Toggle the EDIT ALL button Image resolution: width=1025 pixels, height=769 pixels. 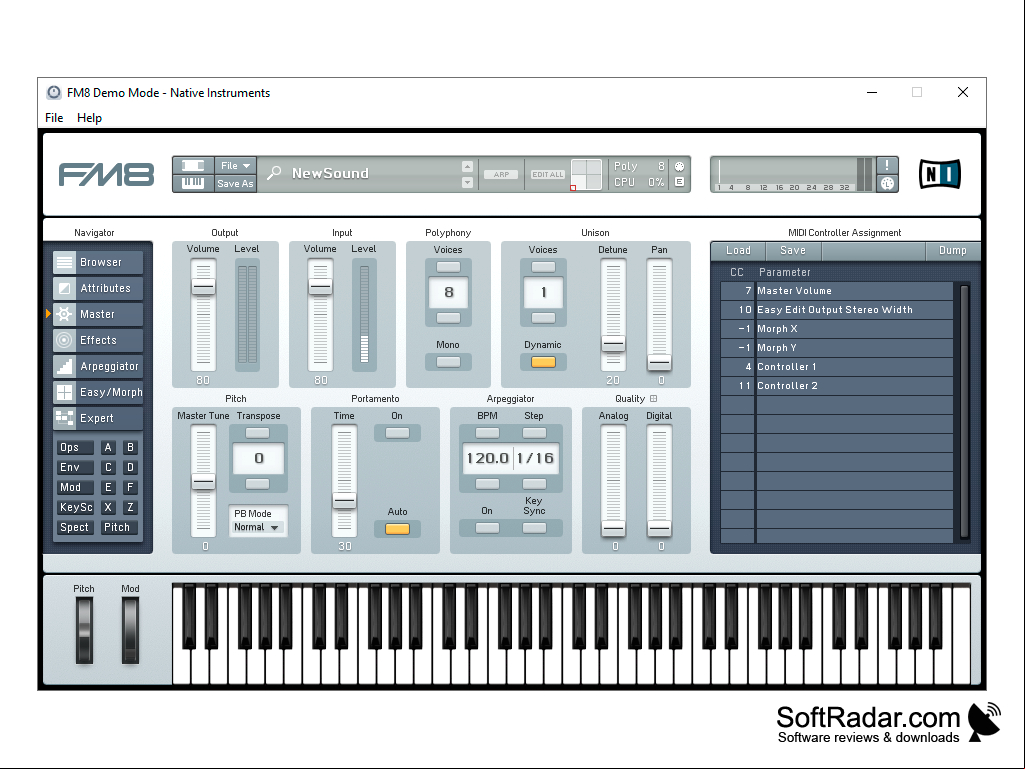coord(548,175)
